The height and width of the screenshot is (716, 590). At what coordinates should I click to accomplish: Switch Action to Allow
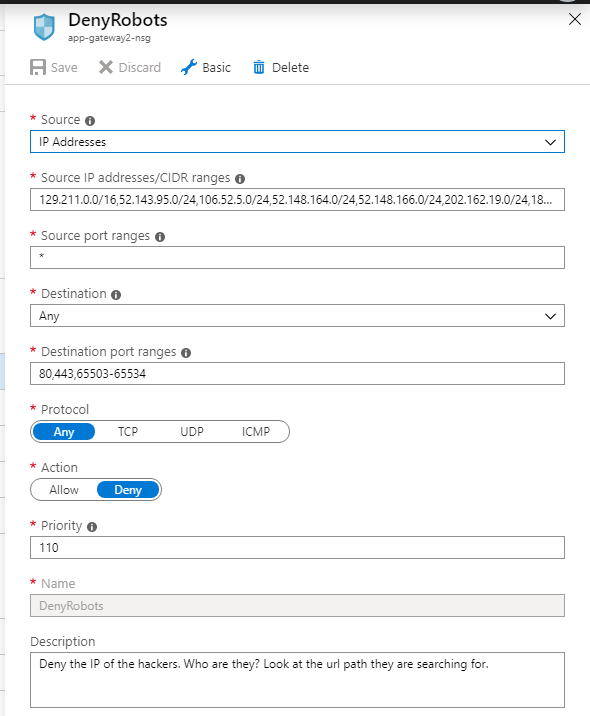[x=64, y=490]
